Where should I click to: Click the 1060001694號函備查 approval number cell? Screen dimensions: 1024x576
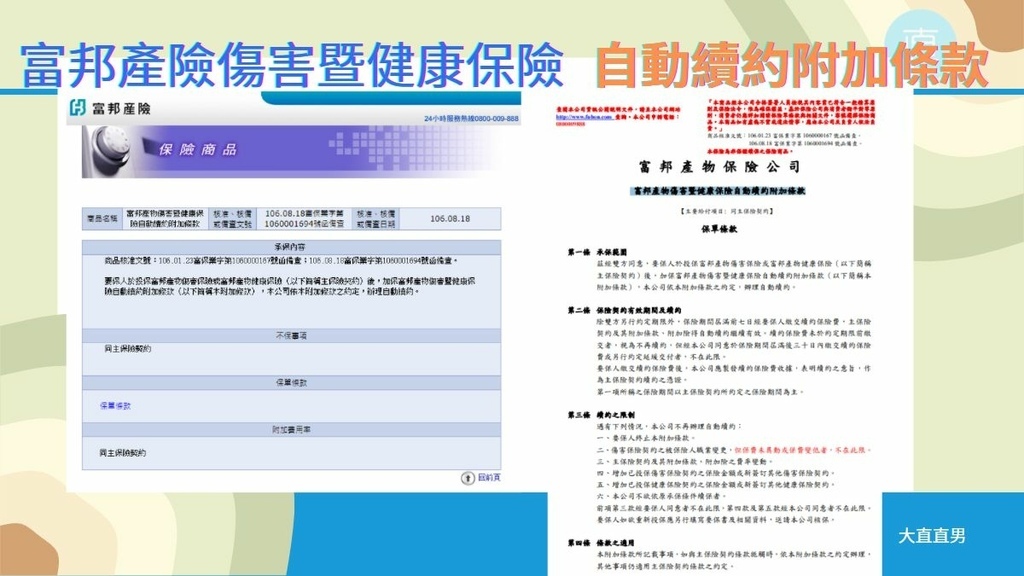pos(304,219)
